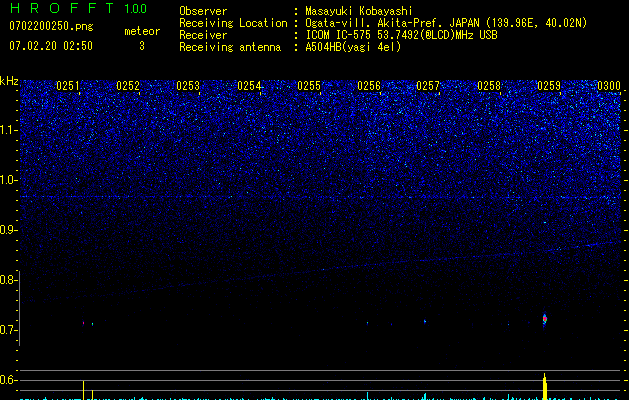The height and width of the screenshot is (400, 629).
Task: Click the 0257 time marker
Action: coord(428,86)
